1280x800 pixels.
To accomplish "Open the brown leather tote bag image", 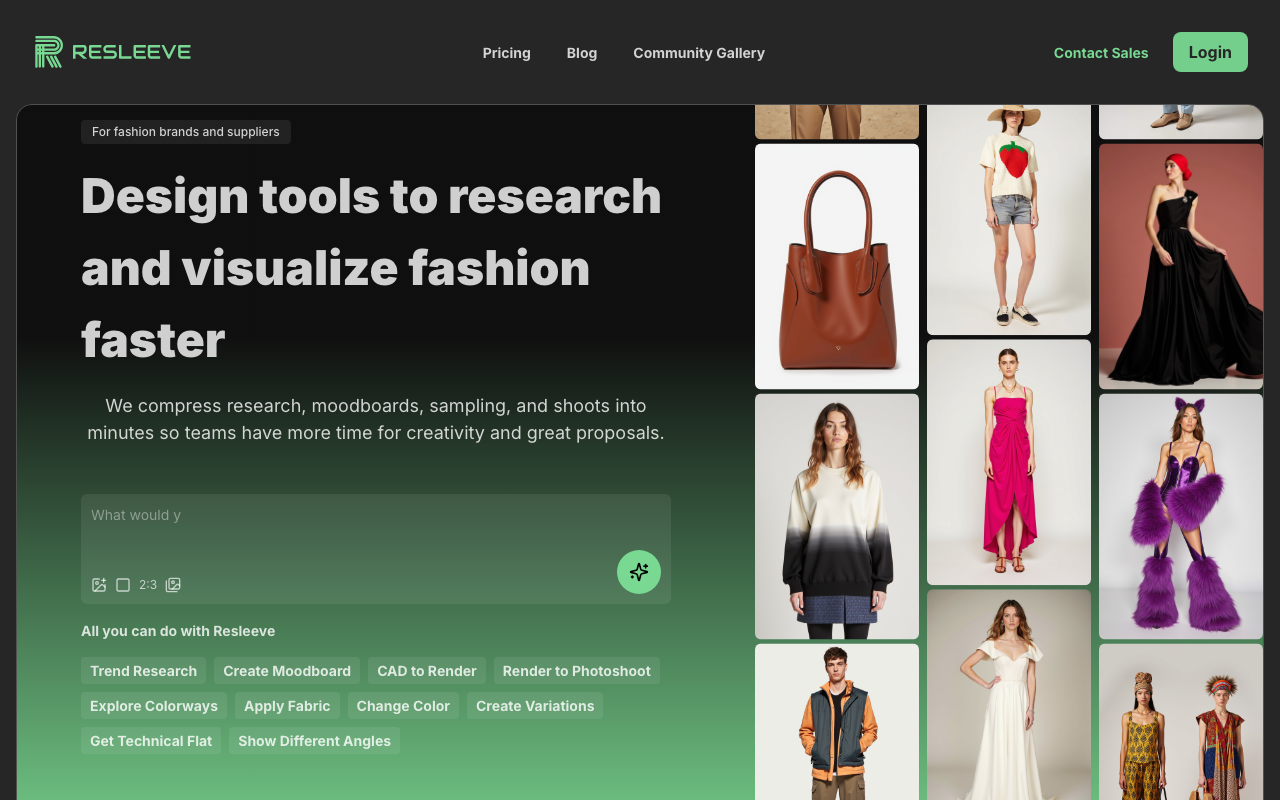I will pyautogui.click(x=836, y=266).
